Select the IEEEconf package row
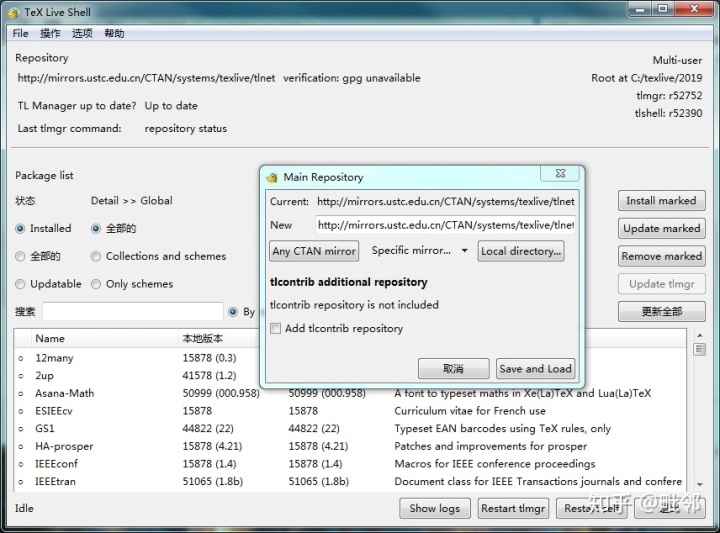The image size is (720, 533). click(350, 464)
